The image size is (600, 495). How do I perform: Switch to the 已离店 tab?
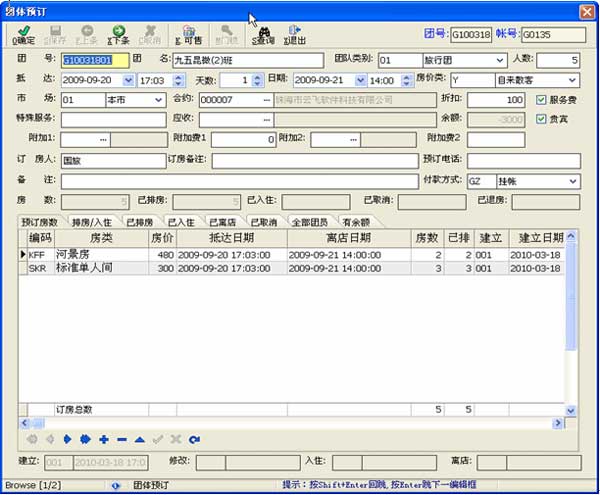coord(222,222)
